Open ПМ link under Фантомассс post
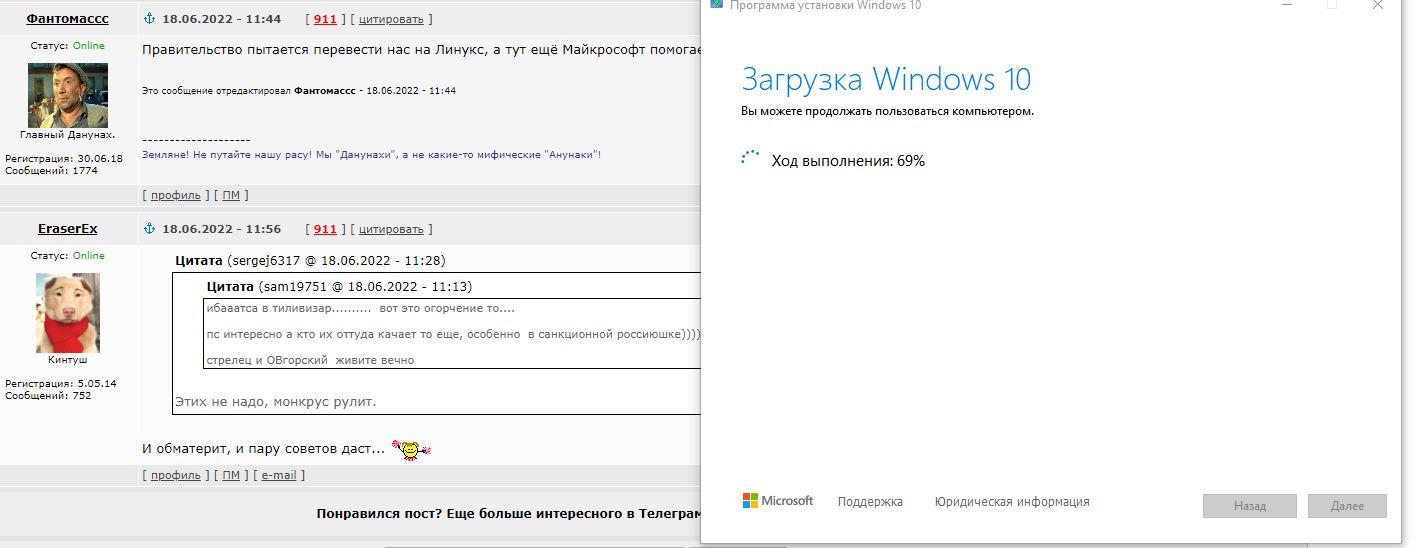 (231, 195)
